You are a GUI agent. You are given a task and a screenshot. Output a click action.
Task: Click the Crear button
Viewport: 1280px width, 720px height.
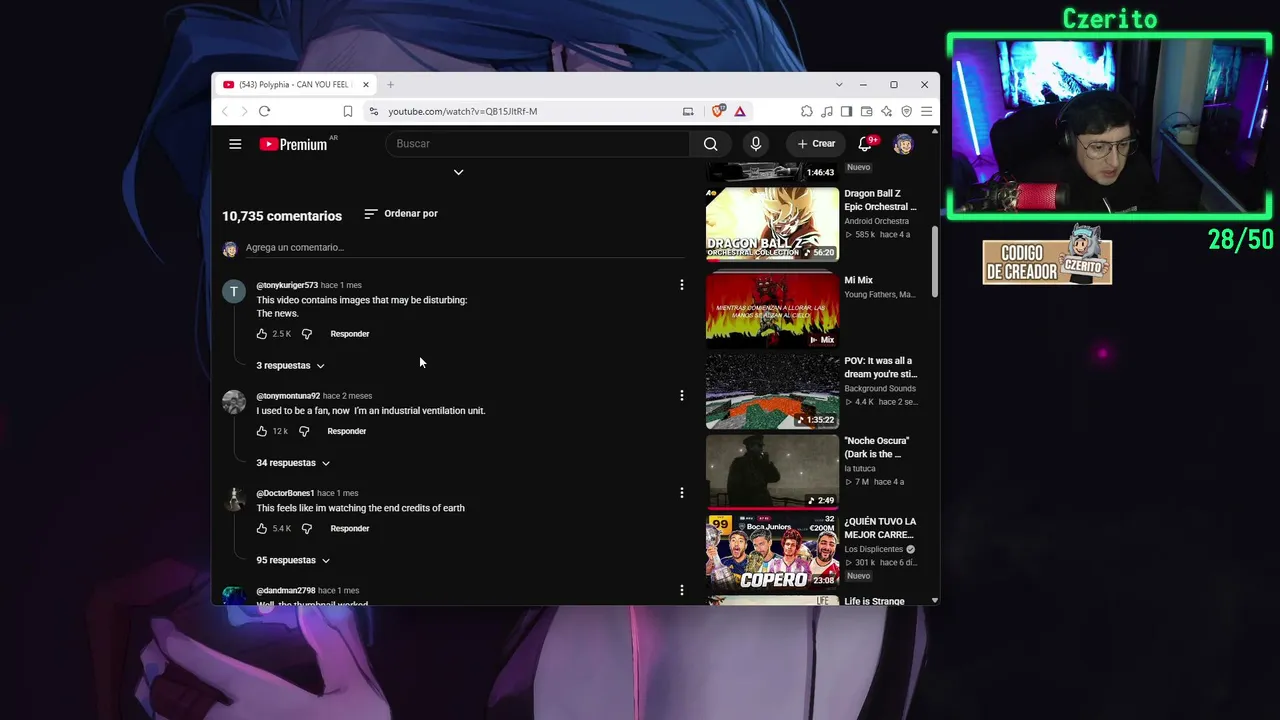816,144
